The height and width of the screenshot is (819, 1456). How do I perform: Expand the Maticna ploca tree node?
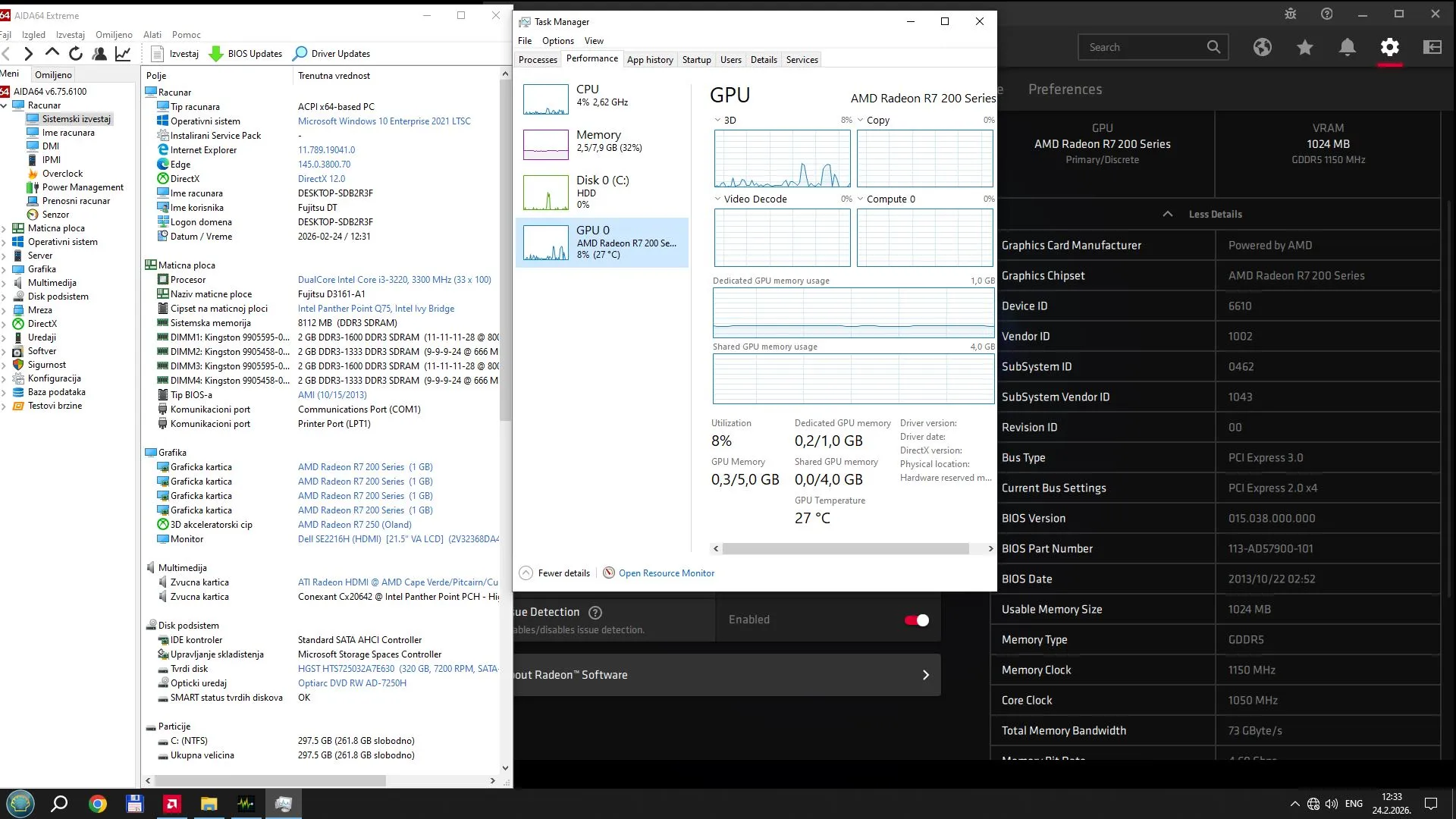[x=5, y=228]
